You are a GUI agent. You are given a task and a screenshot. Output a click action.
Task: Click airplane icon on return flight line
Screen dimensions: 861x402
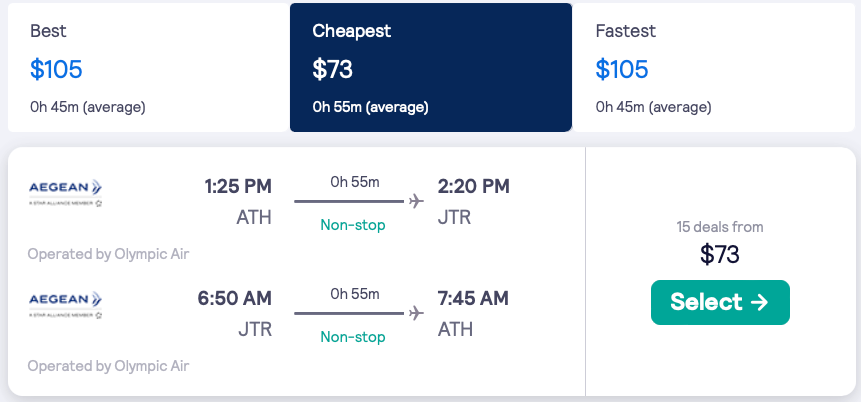tap(416, 313)
